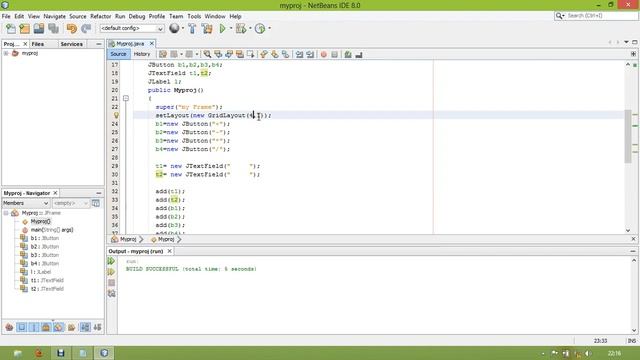This screenshot has width=640, height=360.
Task: Click the Save All icon
Action: coord(53,29)
